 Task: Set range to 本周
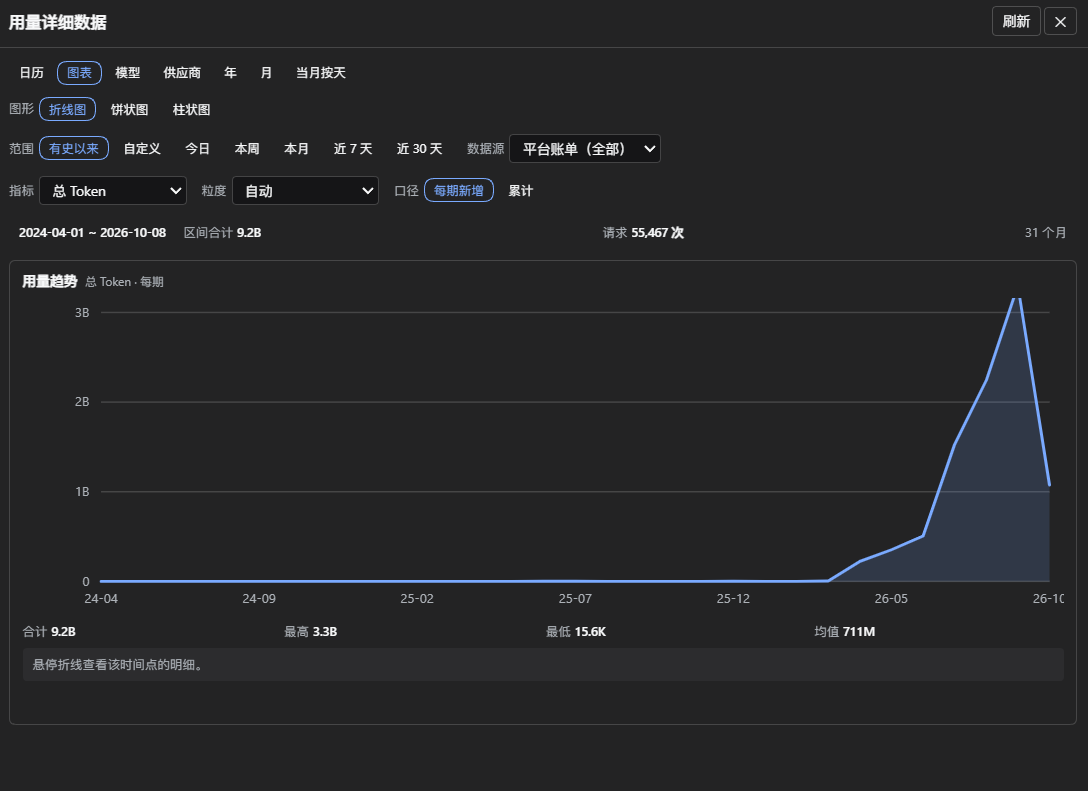[x=247, y=148]
